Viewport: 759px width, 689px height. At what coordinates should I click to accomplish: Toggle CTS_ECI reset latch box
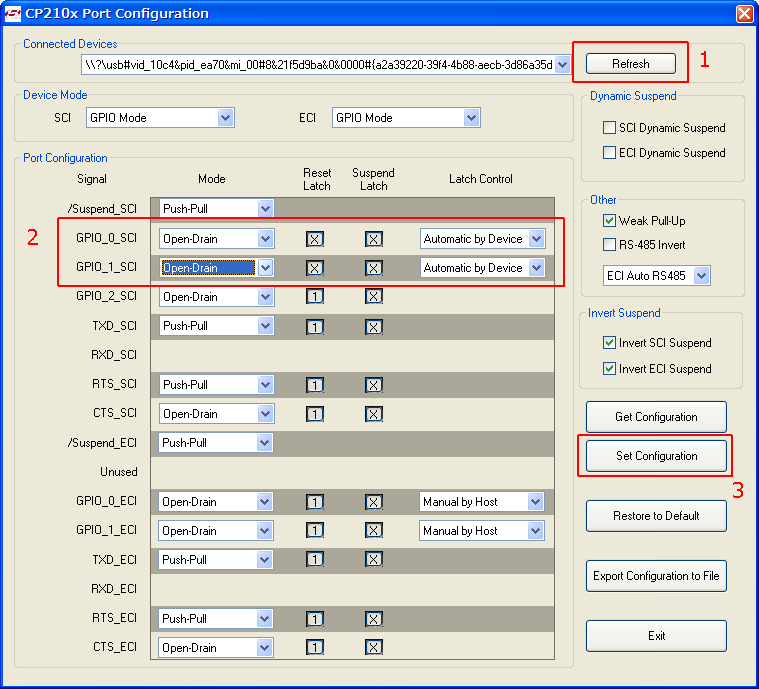coord(315,647)
